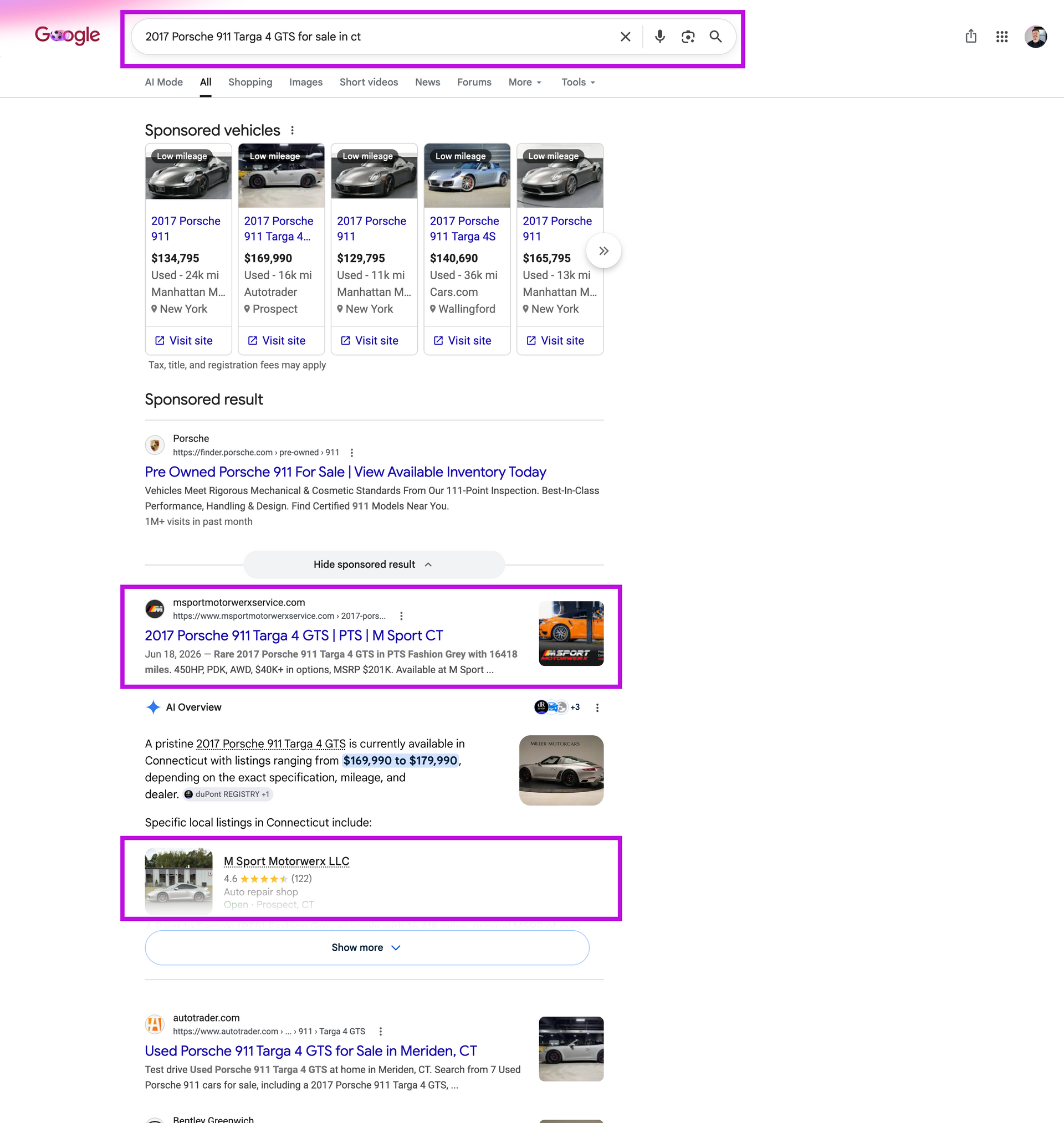
Task: Open the Forums tab
Action: 474,82
